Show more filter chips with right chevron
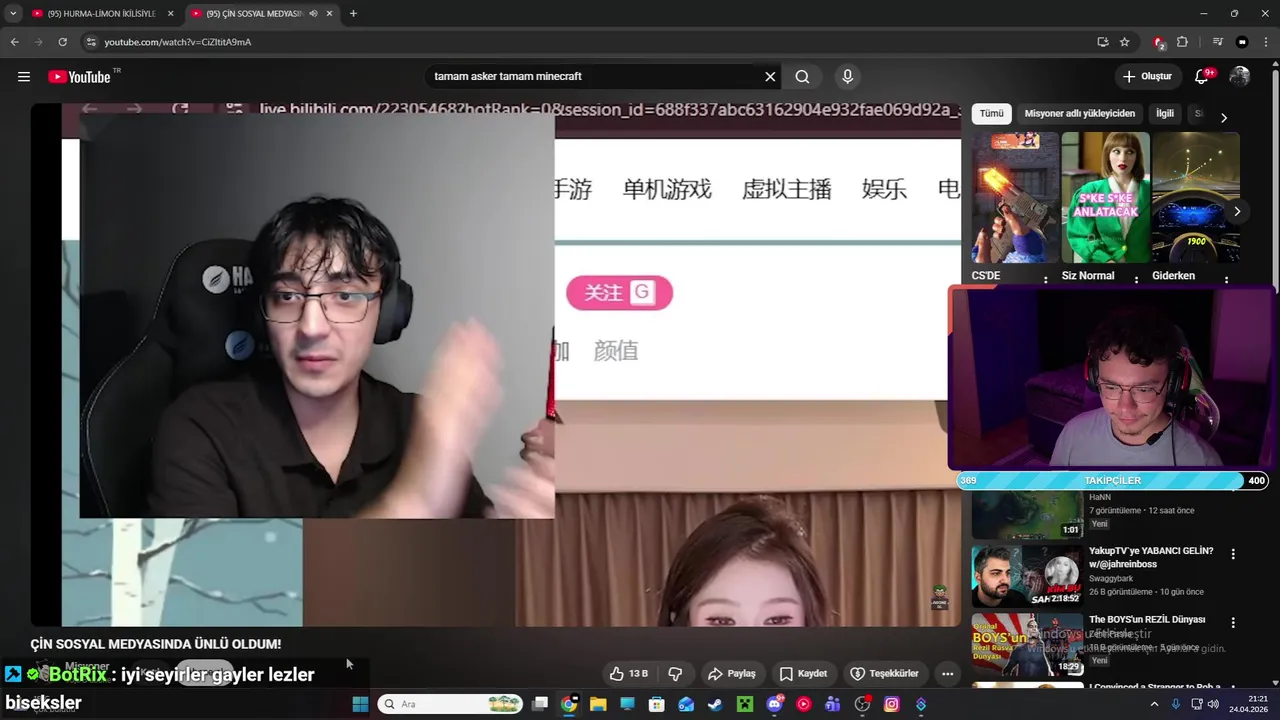 pos(1223,117)
